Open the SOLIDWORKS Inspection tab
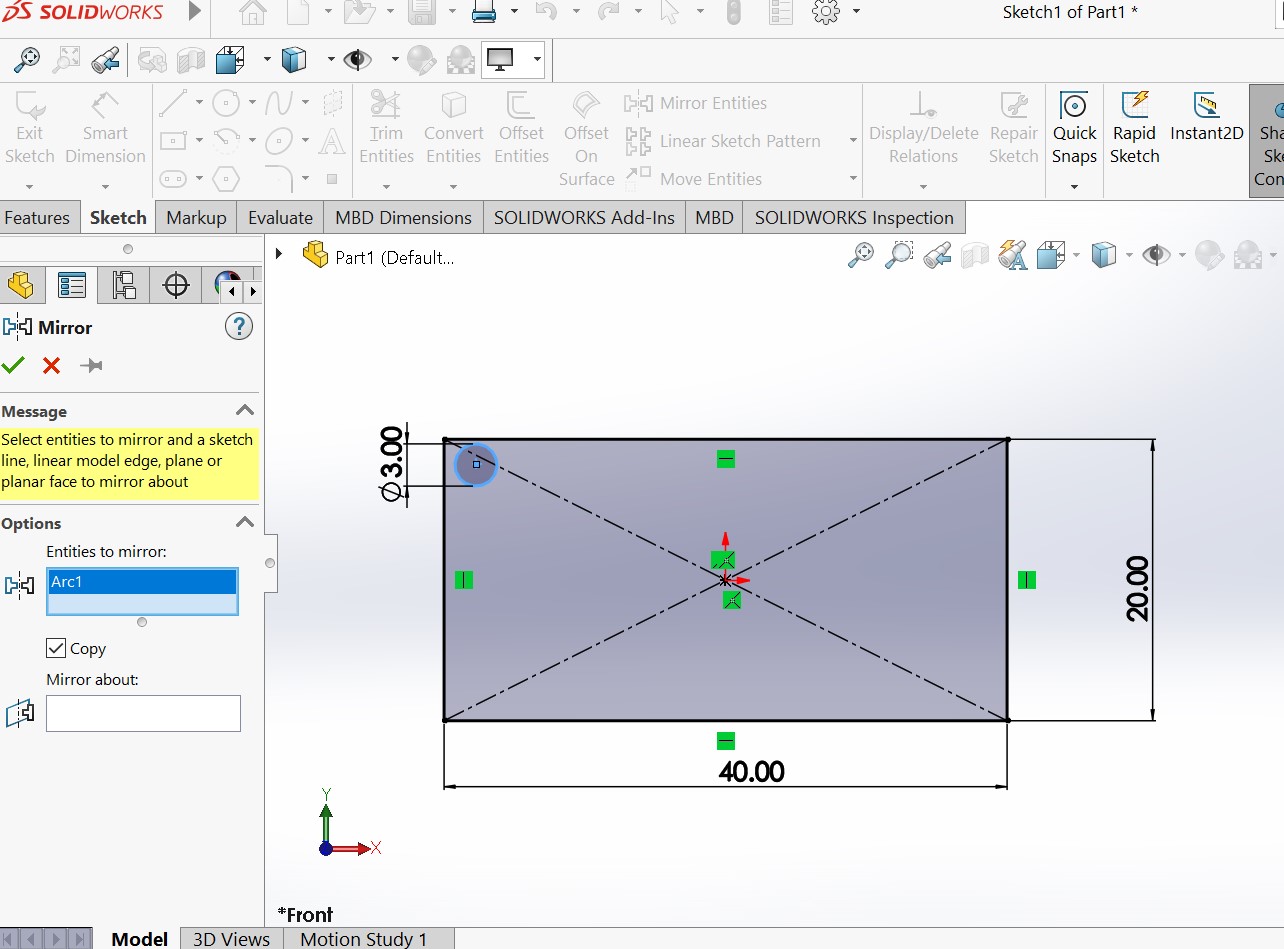This screenshot has height=949, width=1284. pyautogui.click(x=854, y=217)
